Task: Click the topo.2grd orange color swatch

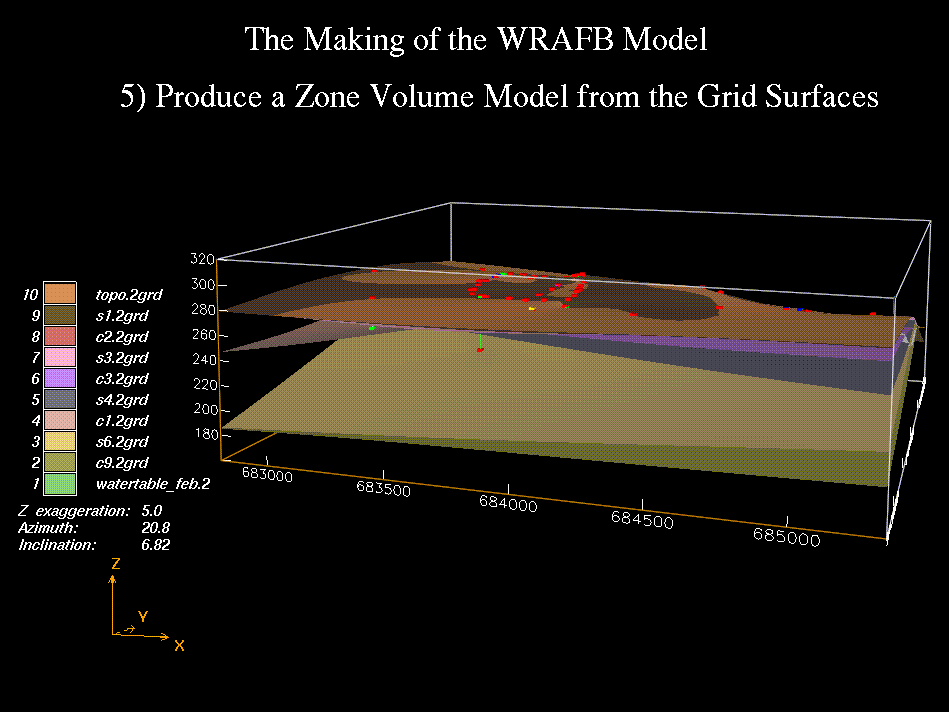Action: pyautogui.click(x=61, y=294)
